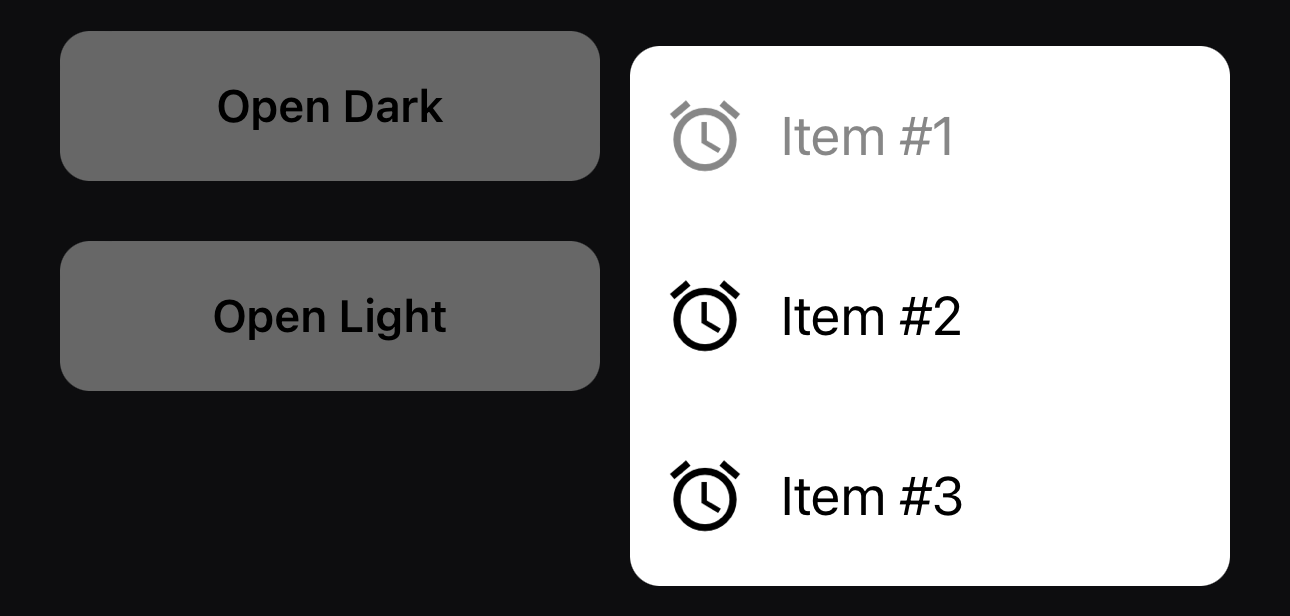This screenshot has width=1290, height=616.
Task: Click blank white area right of Item #2
Action: [x=1100, y=316]
